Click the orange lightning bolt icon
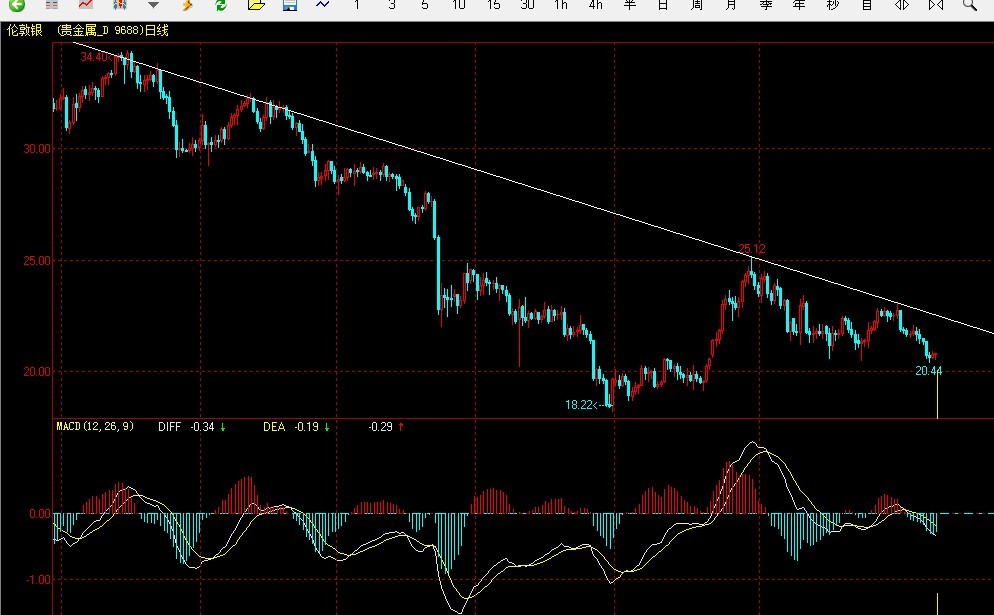This screenshot has width=994, height=615. [187, 5]
